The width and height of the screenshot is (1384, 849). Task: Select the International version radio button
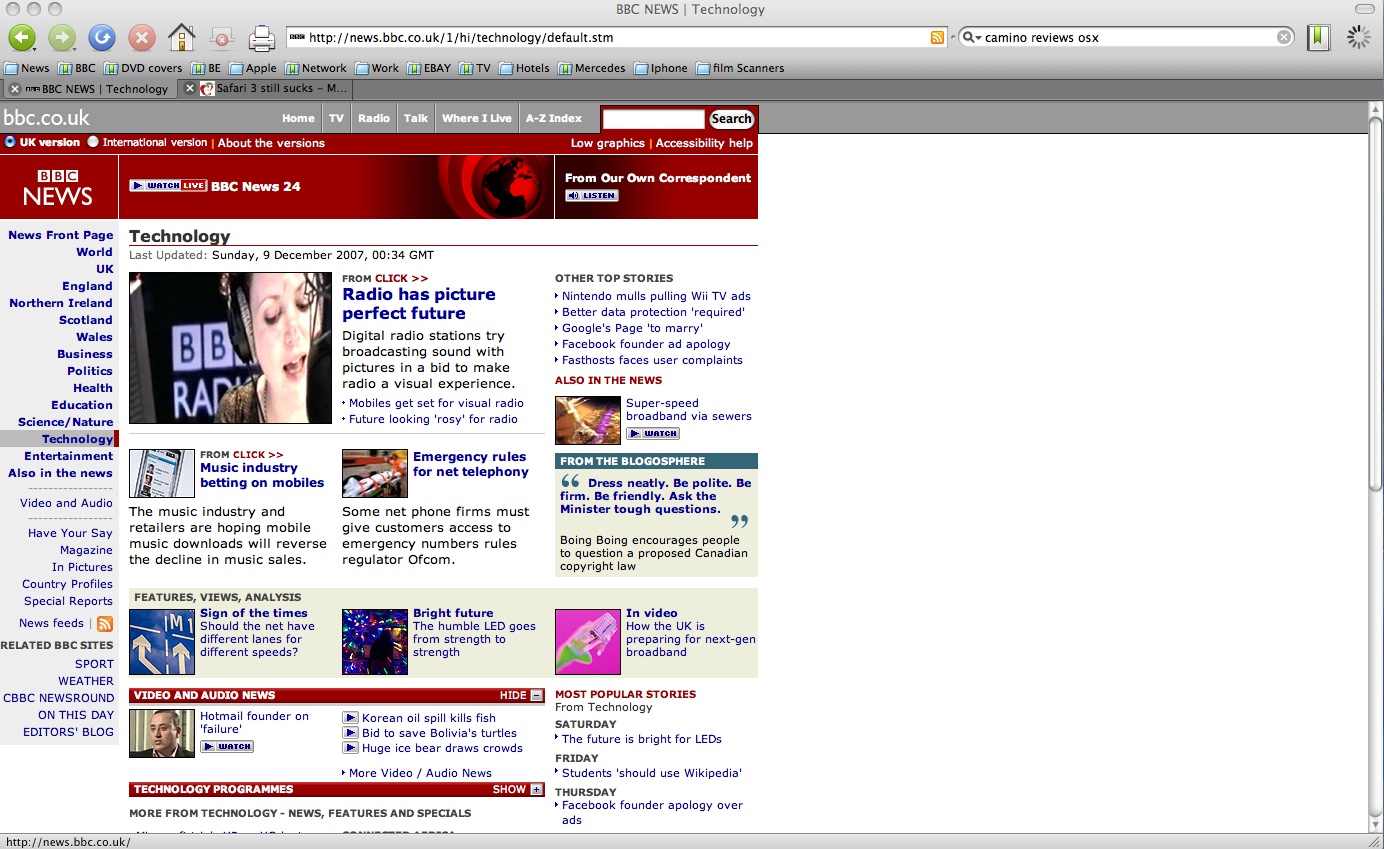[x=93, y=142]
